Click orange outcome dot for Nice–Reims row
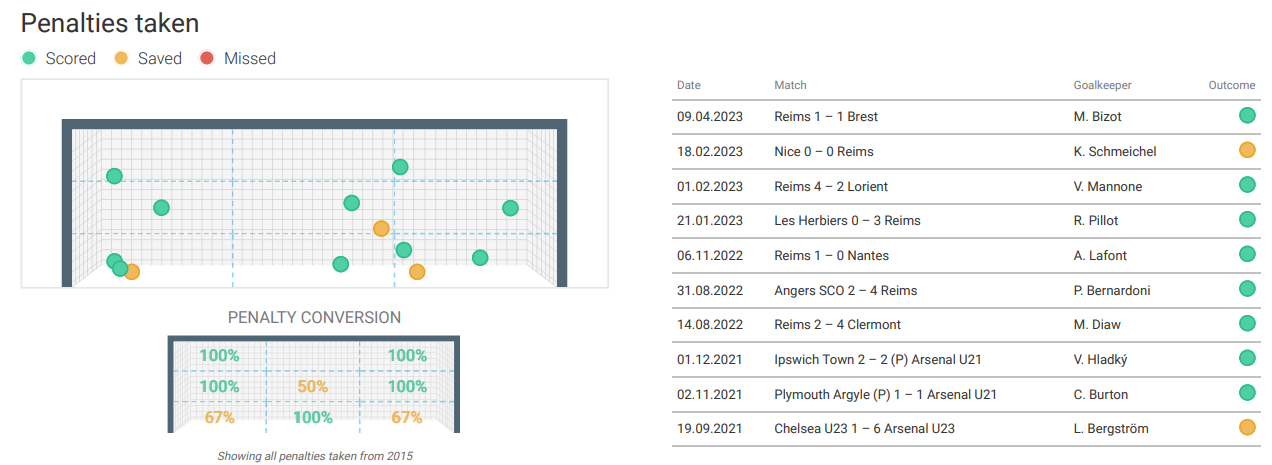1272x465 pixels. coord(1247,151)
